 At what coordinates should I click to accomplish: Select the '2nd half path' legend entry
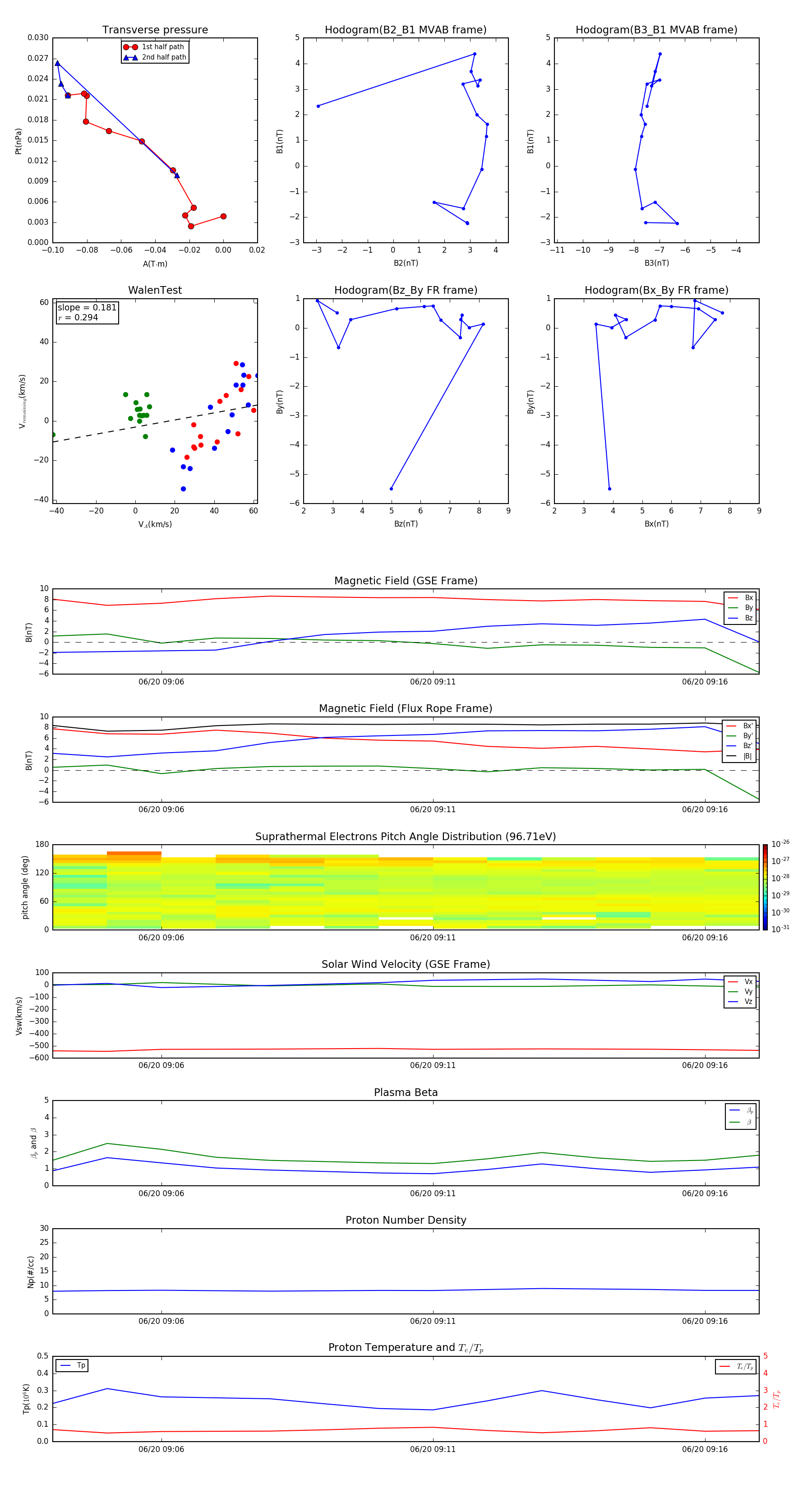coord(154,57)
